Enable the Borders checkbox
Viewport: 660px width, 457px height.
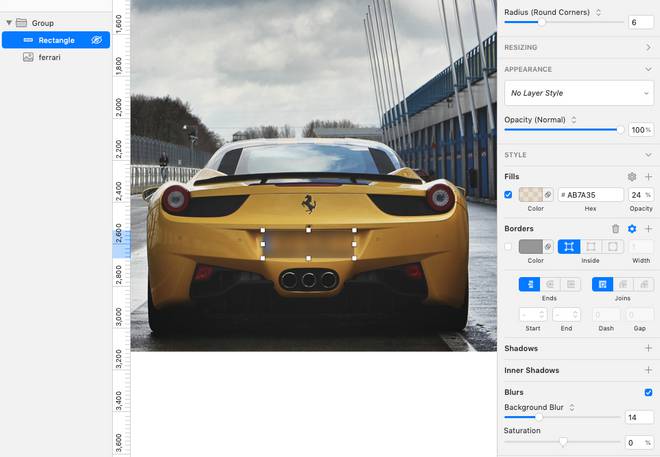(509, 246)
